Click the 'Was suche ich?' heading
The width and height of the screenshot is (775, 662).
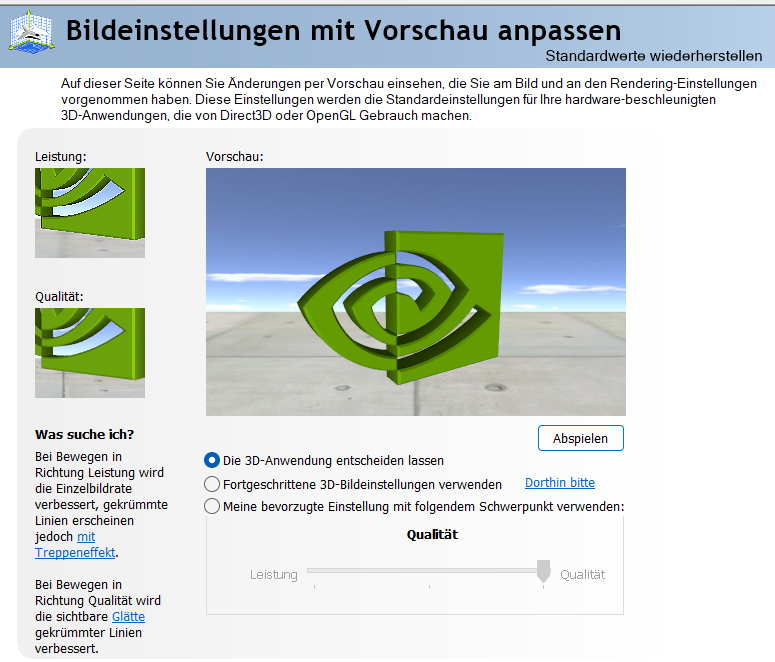point(85,435)
